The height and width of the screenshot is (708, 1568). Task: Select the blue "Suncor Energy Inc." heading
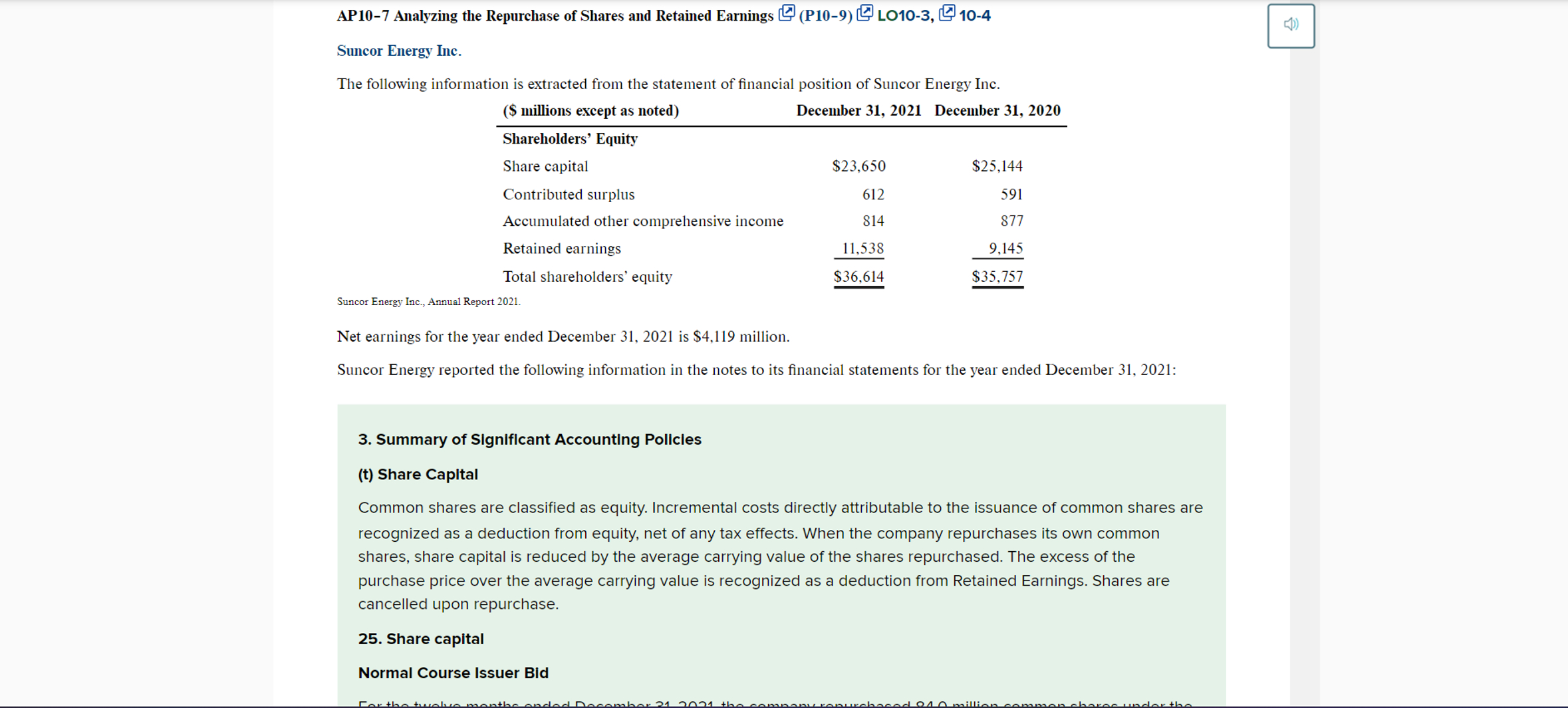pyautogui.click(x=399, y=51)
